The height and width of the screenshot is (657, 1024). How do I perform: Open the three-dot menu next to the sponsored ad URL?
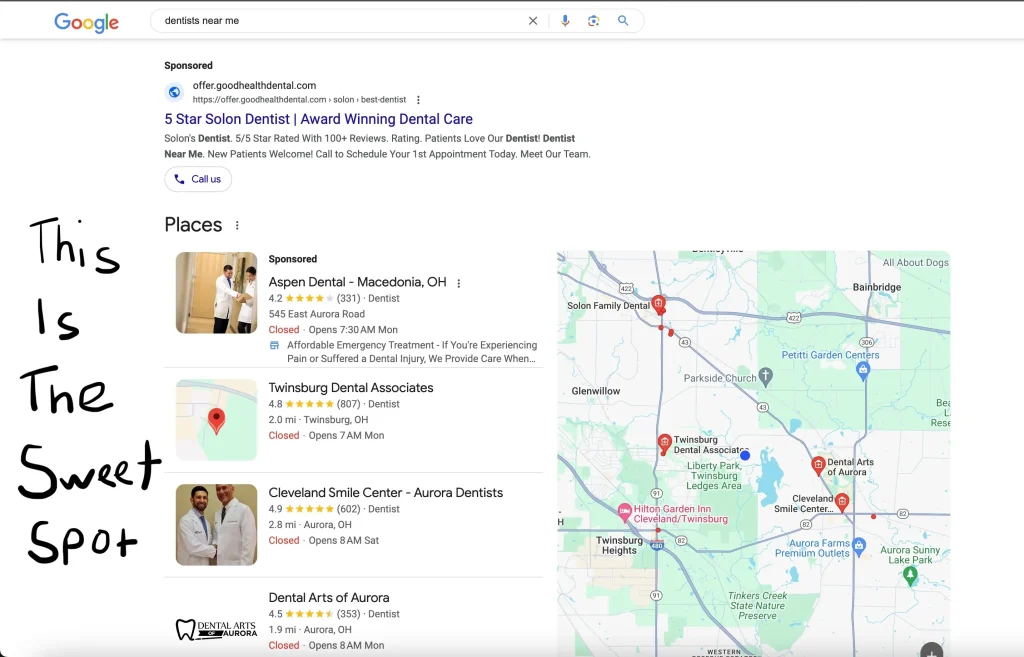pyautogui.click(x=418, y=100)
